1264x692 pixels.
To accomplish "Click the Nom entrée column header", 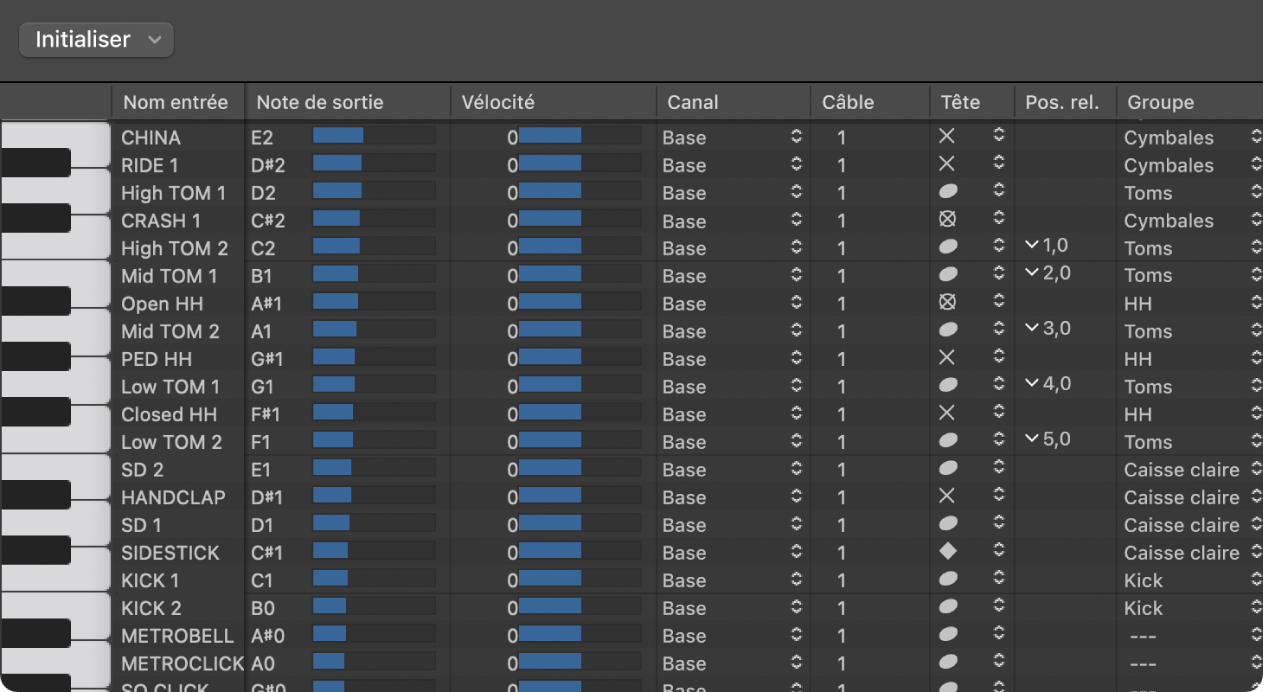I will coord(175,102).
